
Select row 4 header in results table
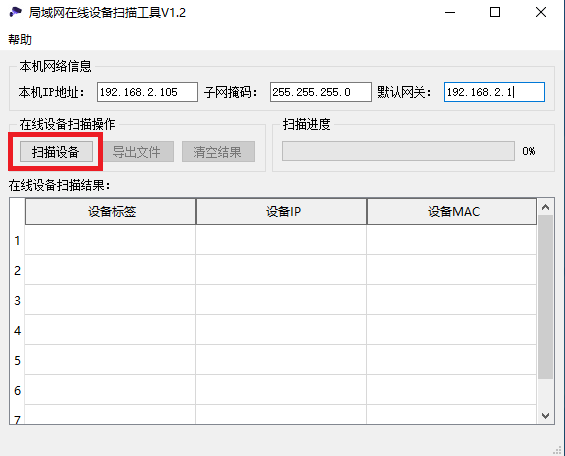tap(17, 330)
